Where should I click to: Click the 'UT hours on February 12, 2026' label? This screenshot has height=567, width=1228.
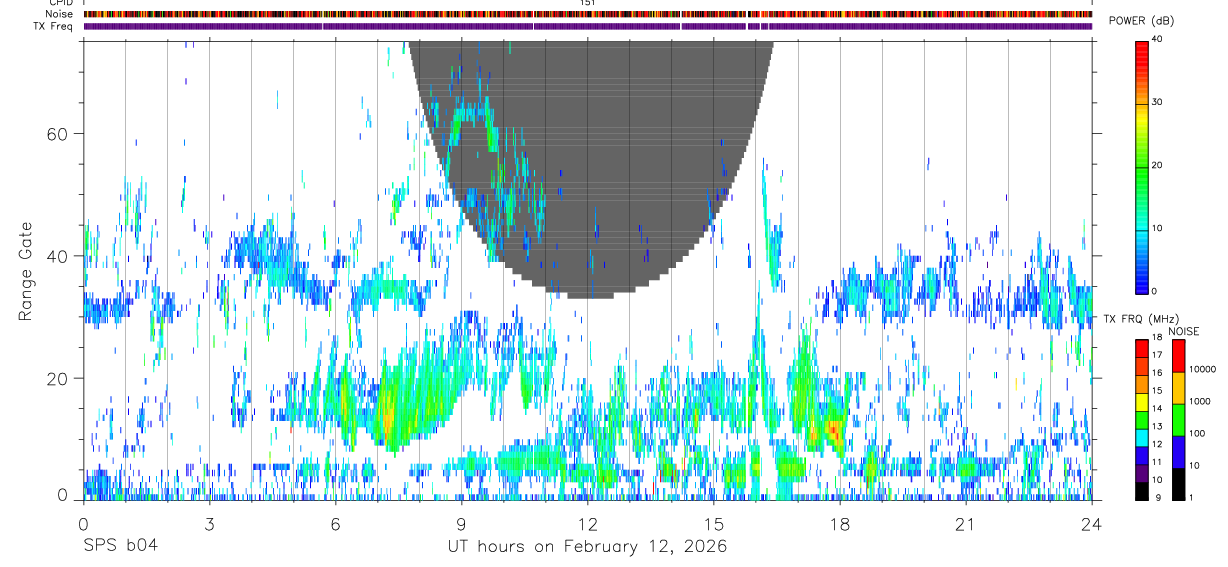pos(587,547)
